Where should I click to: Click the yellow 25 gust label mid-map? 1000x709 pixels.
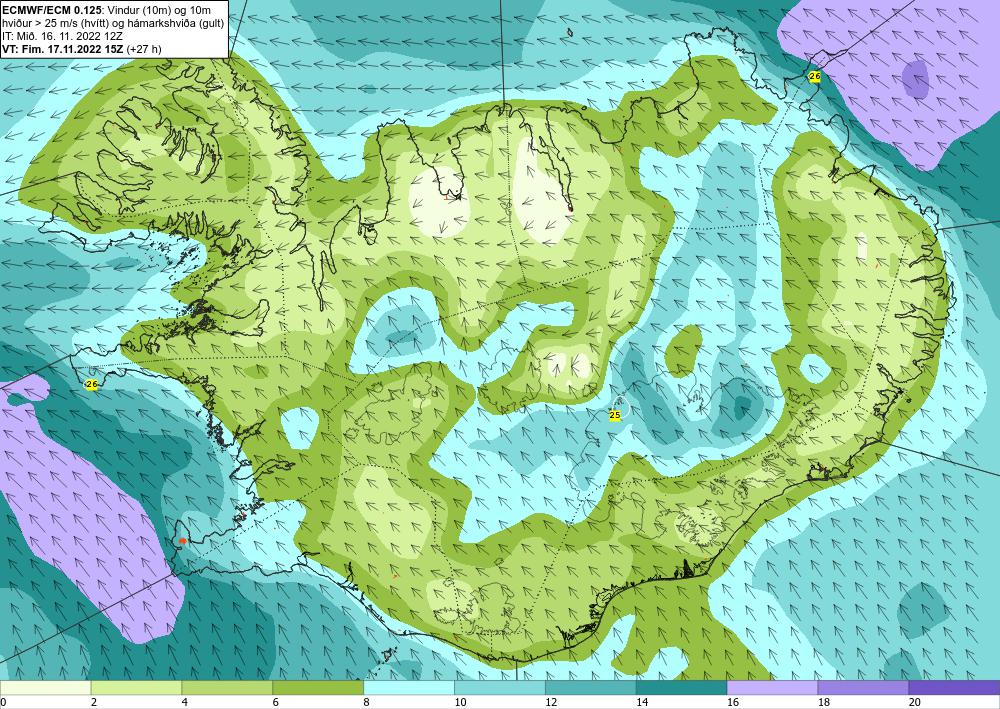615,416
